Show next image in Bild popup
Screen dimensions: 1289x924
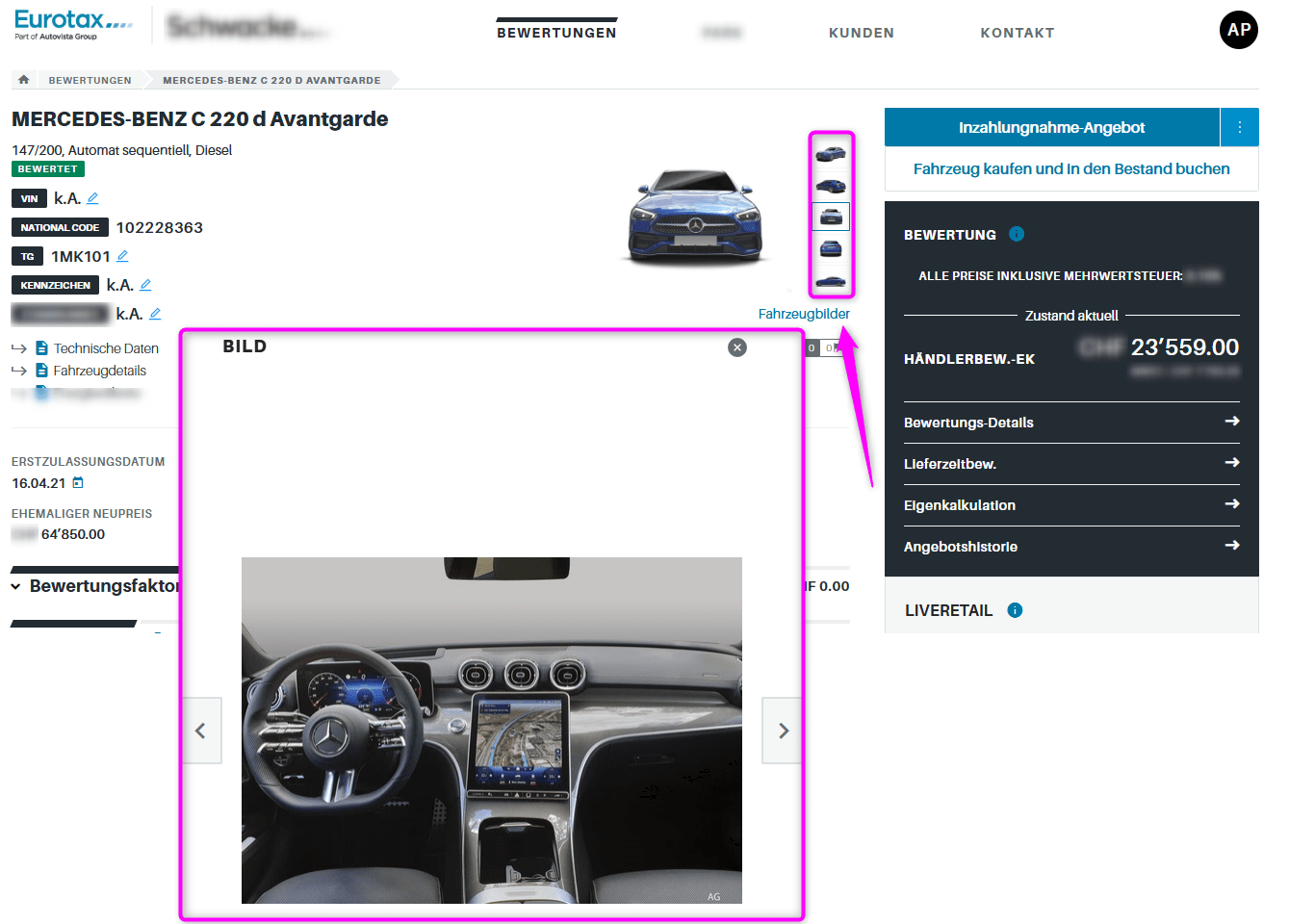(x=782, y=731)
